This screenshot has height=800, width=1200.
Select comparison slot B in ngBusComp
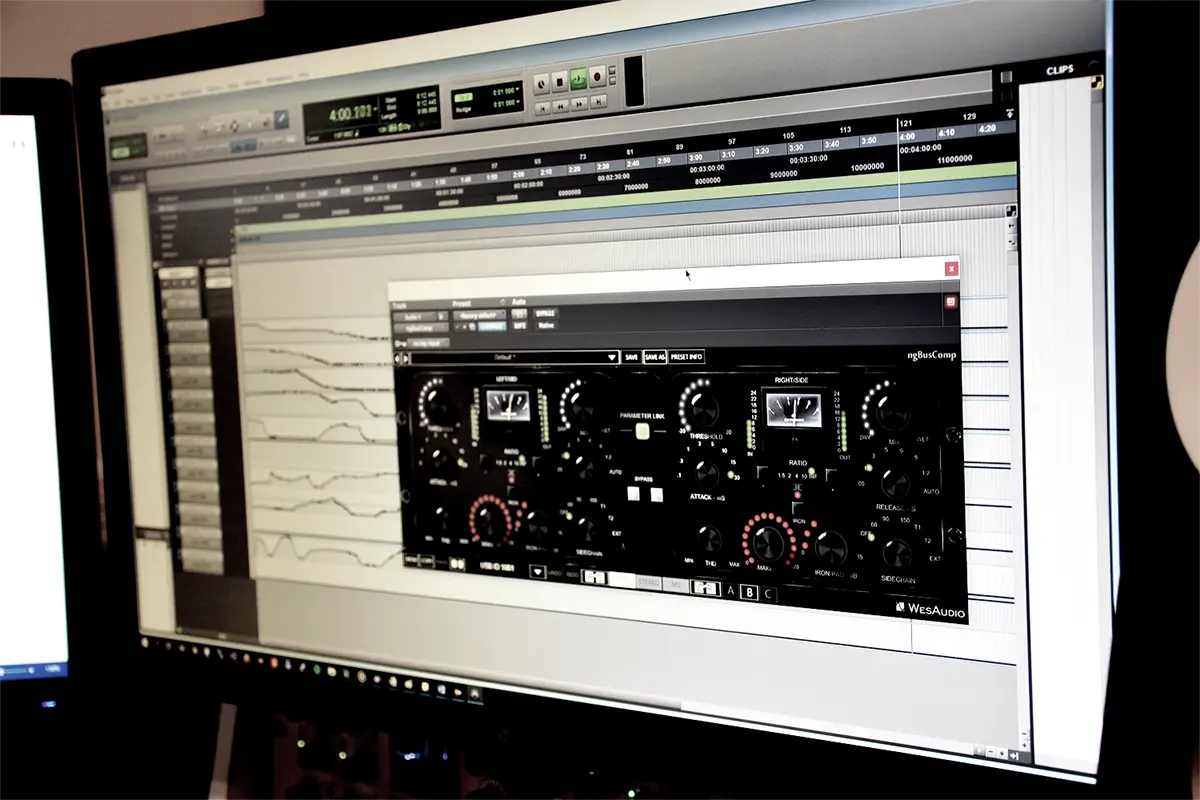(749, 592)
